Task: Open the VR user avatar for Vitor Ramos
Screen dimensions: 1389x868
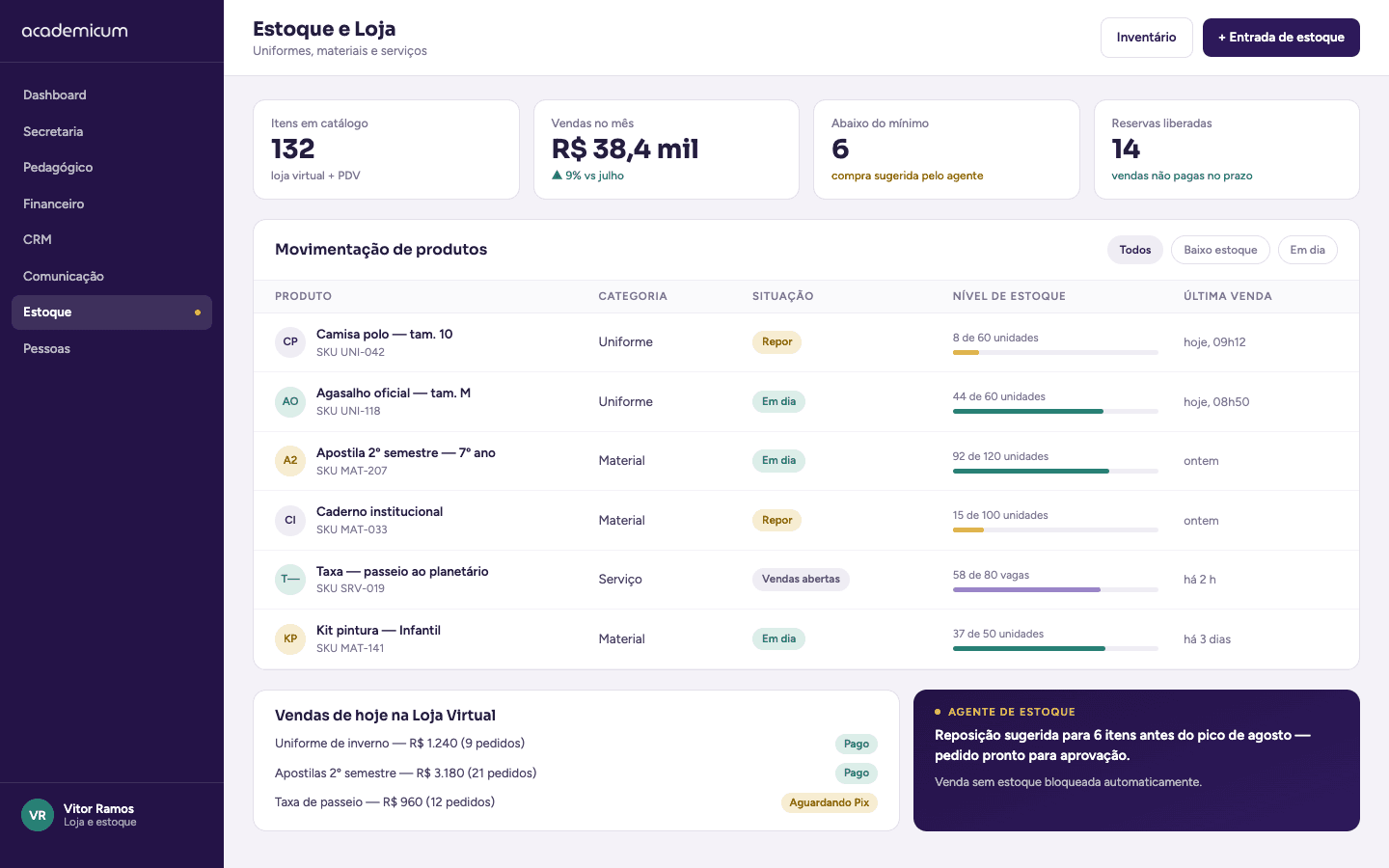Action: coord(38,815)
